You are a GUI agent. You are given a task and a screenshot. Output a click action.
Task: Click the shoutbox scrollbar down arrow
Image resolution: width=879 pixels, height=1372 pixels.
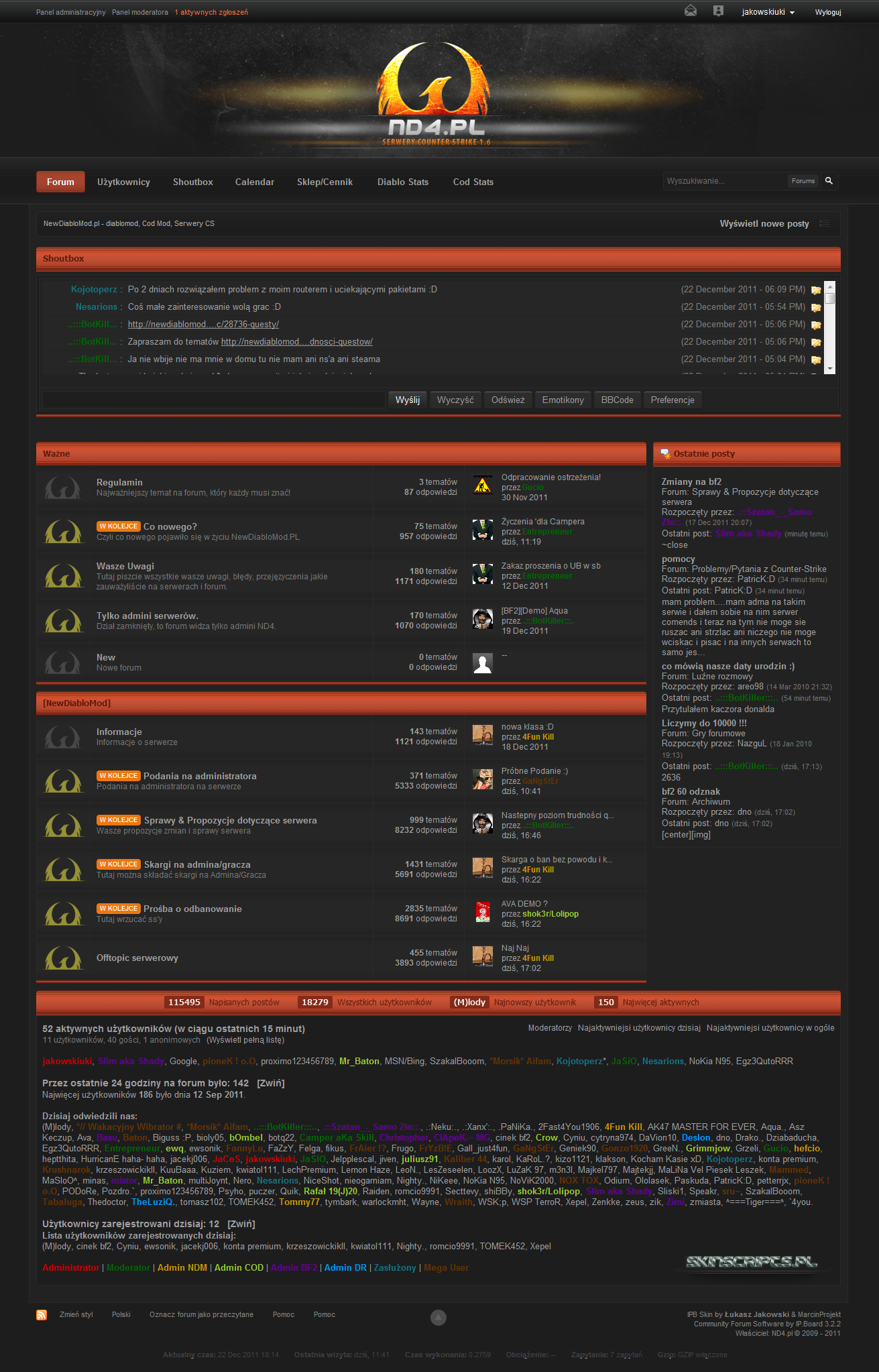(830, 369)
